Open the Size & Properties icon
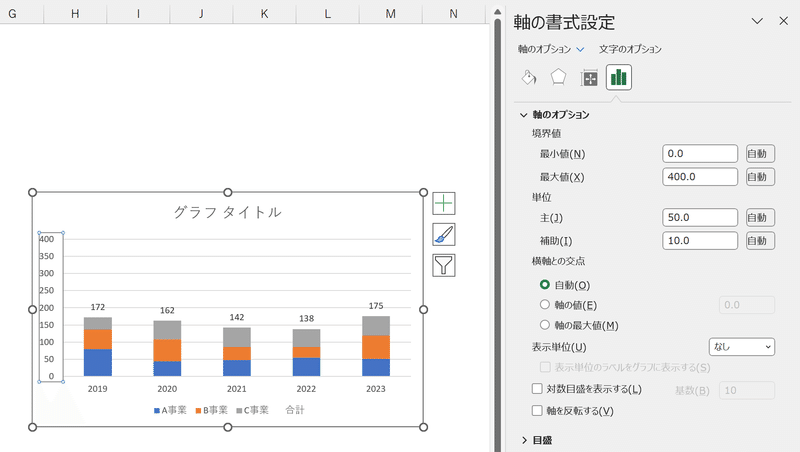 [x=589, y=78]
